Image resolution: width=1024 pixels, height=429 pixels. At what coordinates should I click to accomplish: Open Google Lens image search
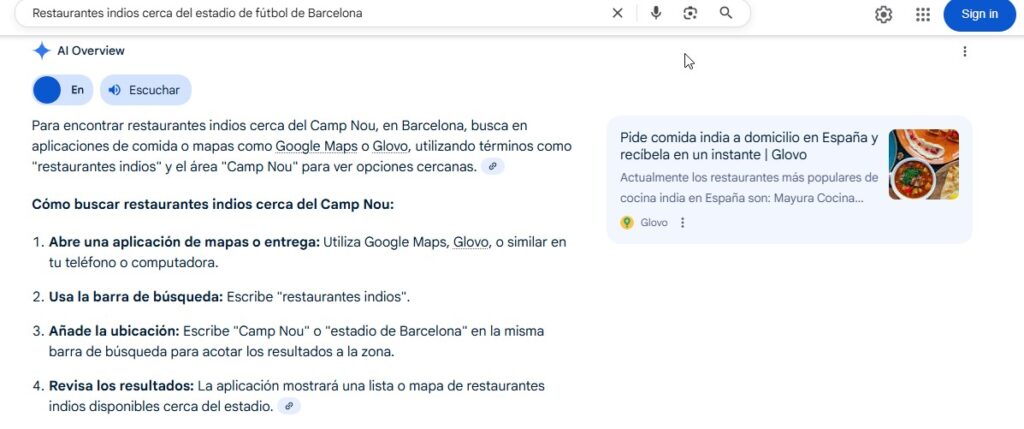pos(690,13)
